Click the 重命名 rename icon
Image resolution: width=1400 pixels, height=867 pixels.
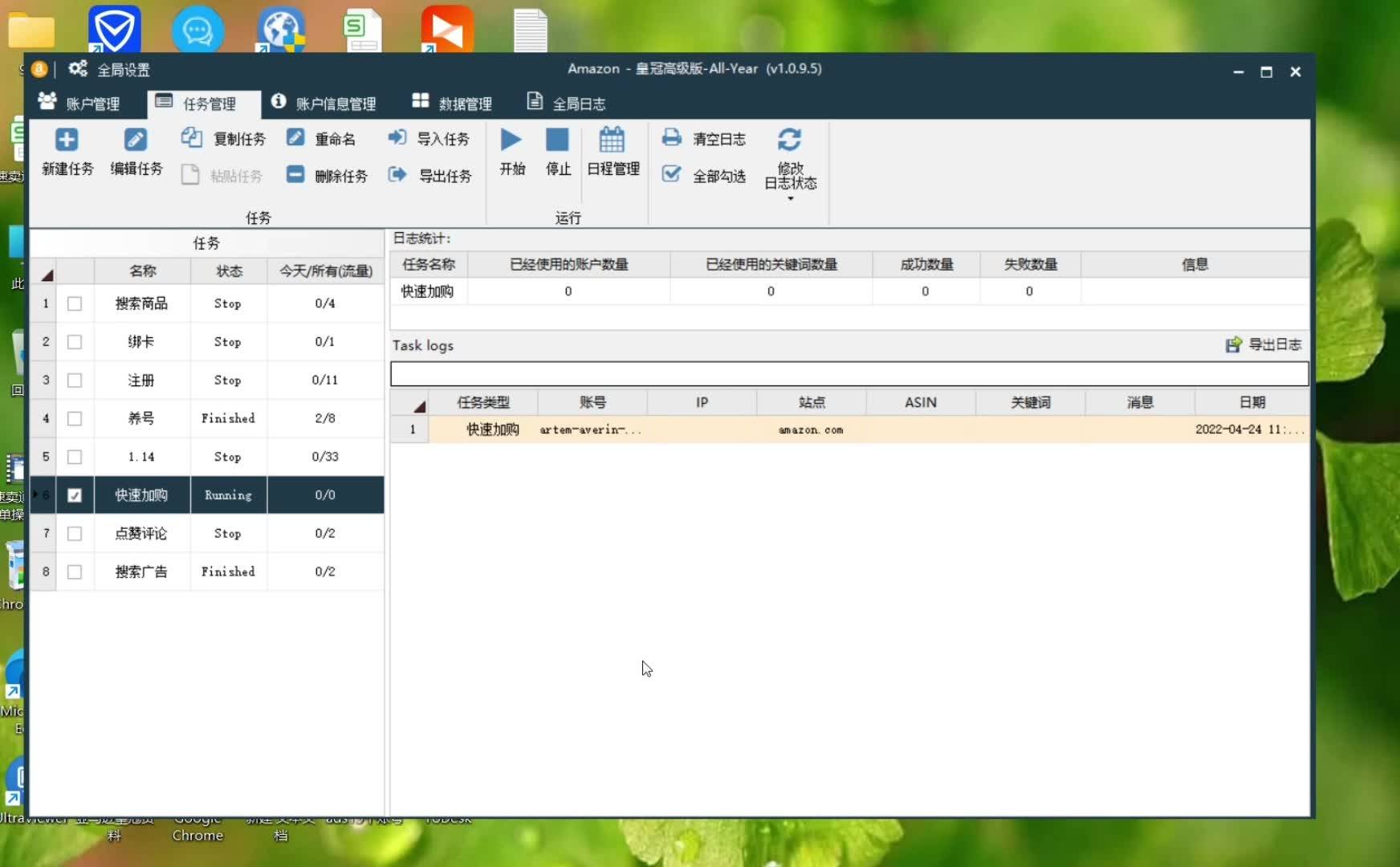(x=295, y=138)
